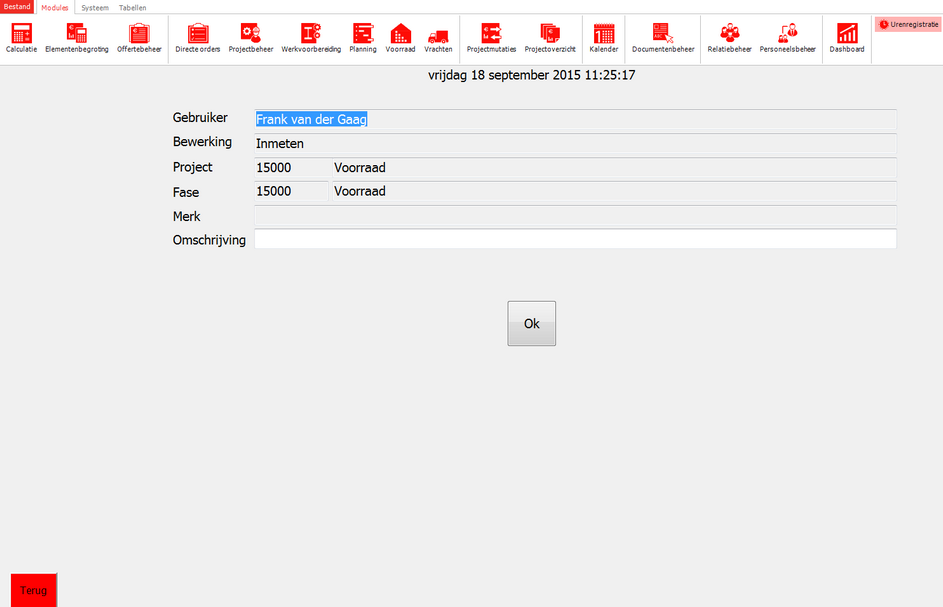Click the Fase number field 15000
Screen dimensions: 943x607
pos(291,191)
